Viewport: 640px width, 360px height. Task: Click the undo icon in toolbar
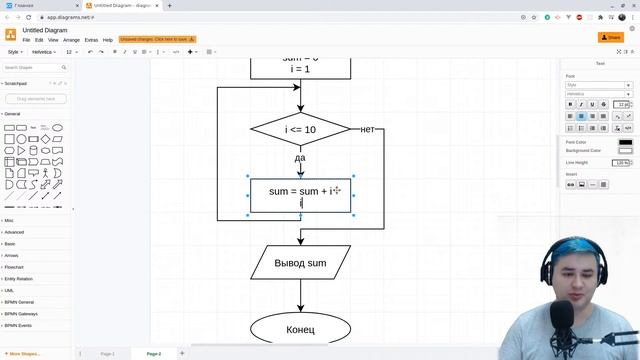pyautogui.click(x=90, y=52)
